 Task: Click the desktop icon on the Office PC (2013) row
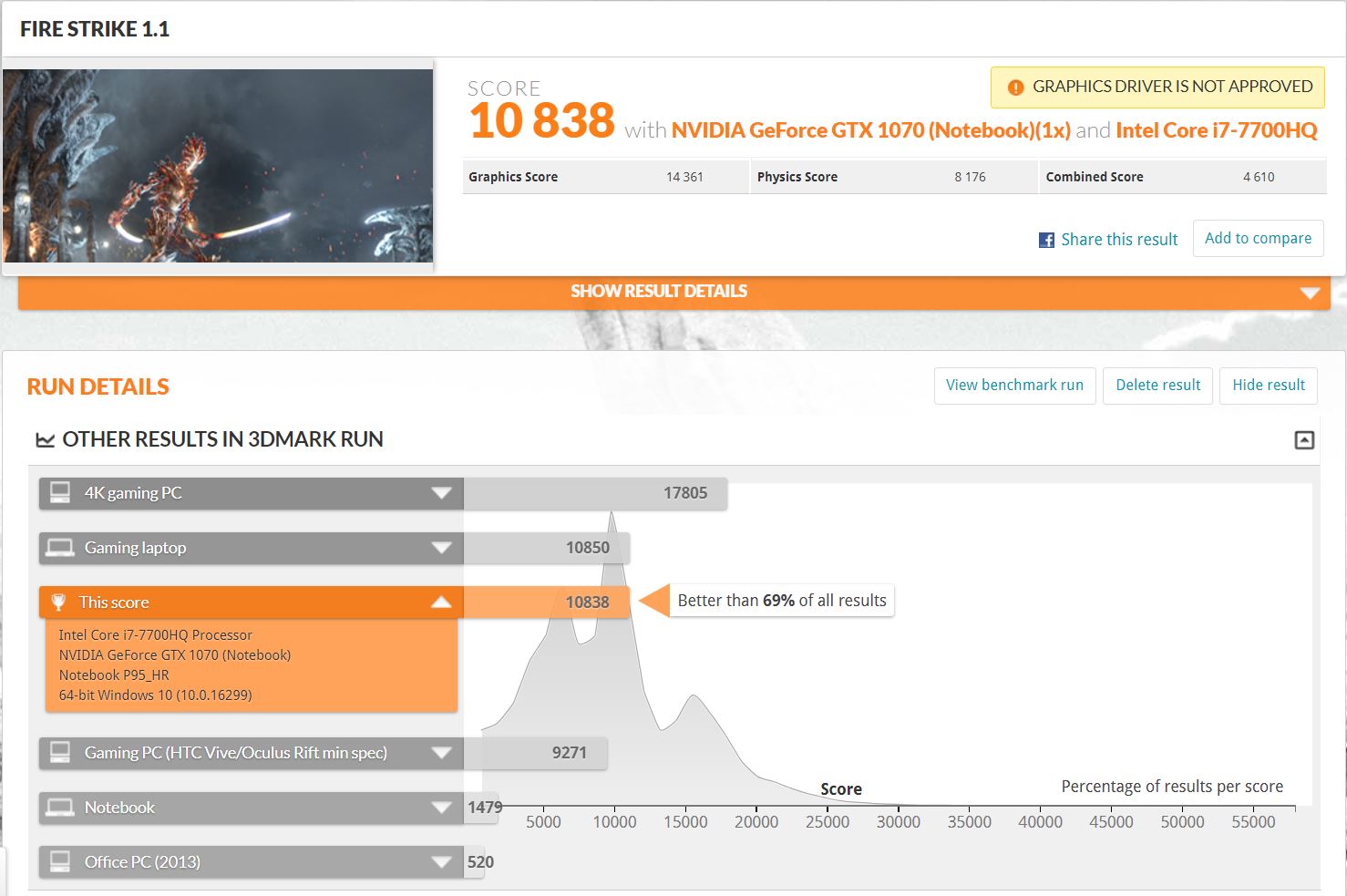pos(60,861)
